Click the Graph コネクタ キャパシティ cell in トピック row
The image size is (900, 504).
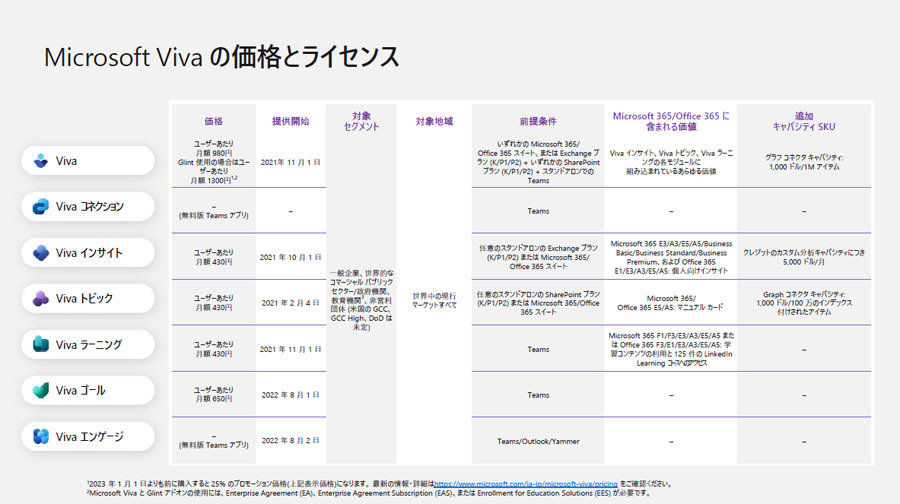tap(804, 303)
